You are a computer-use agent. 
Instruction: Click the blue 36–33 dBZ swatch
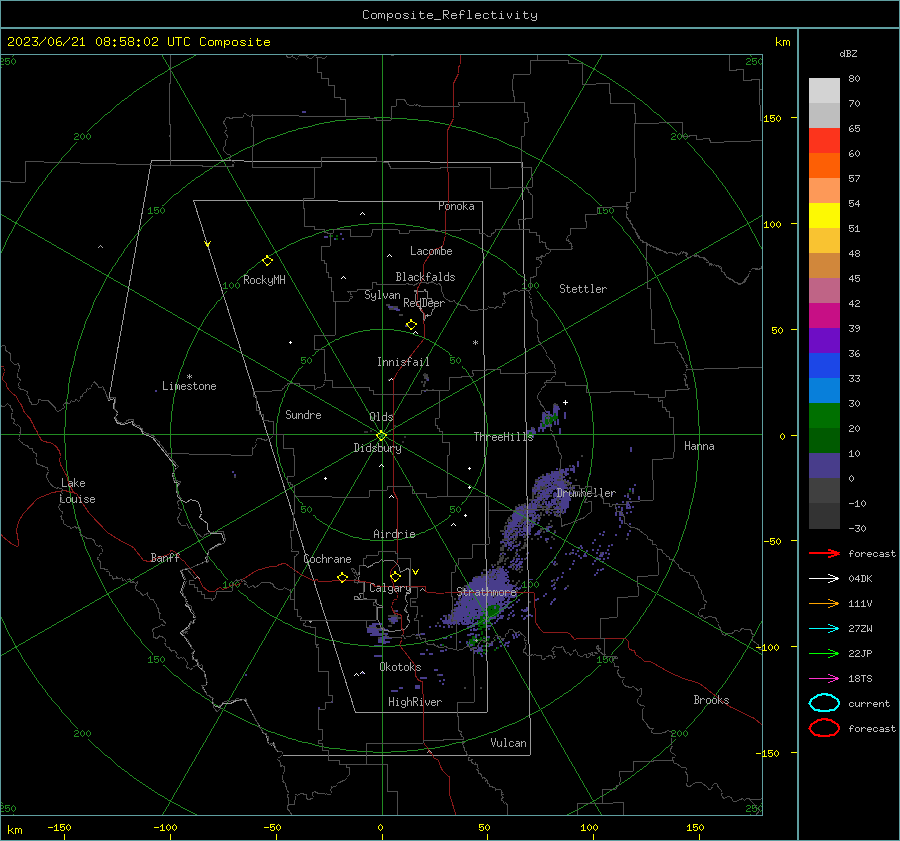824,365
